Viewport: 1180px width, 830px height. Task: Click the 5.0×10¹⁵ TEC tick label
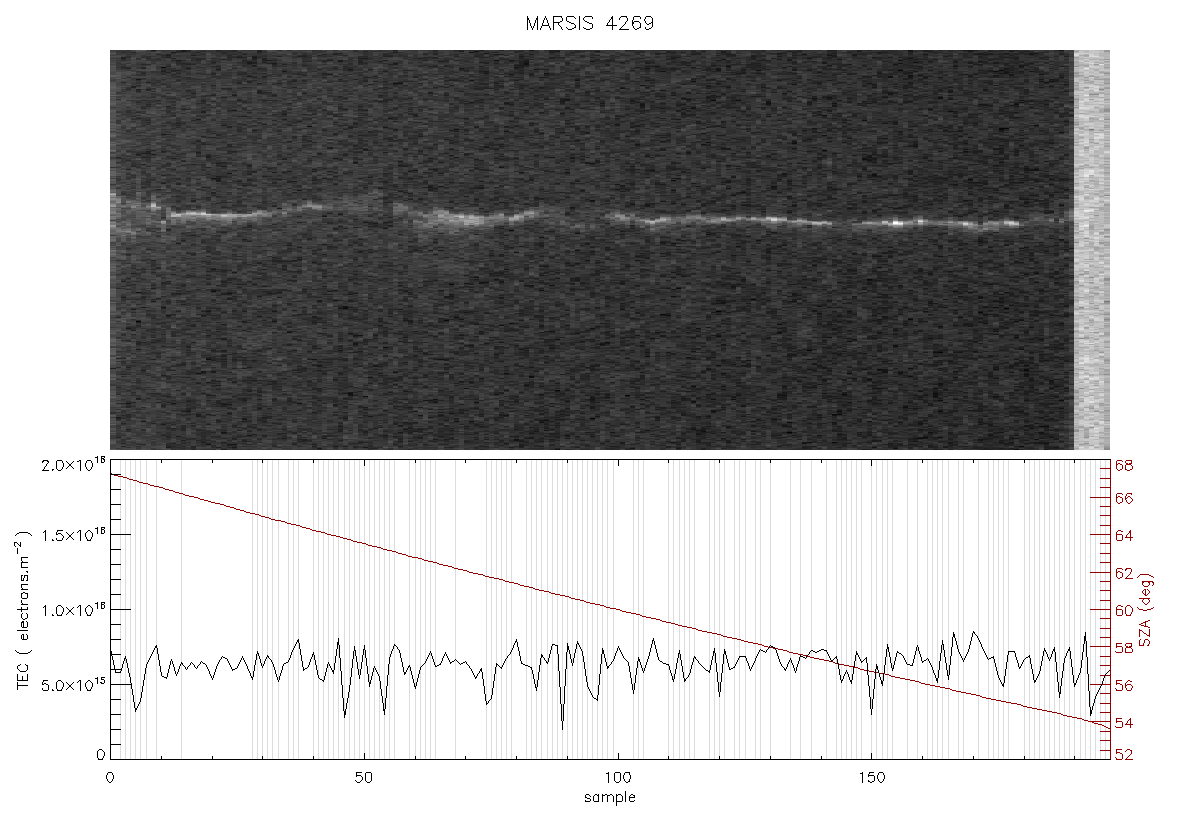point(73,685)
